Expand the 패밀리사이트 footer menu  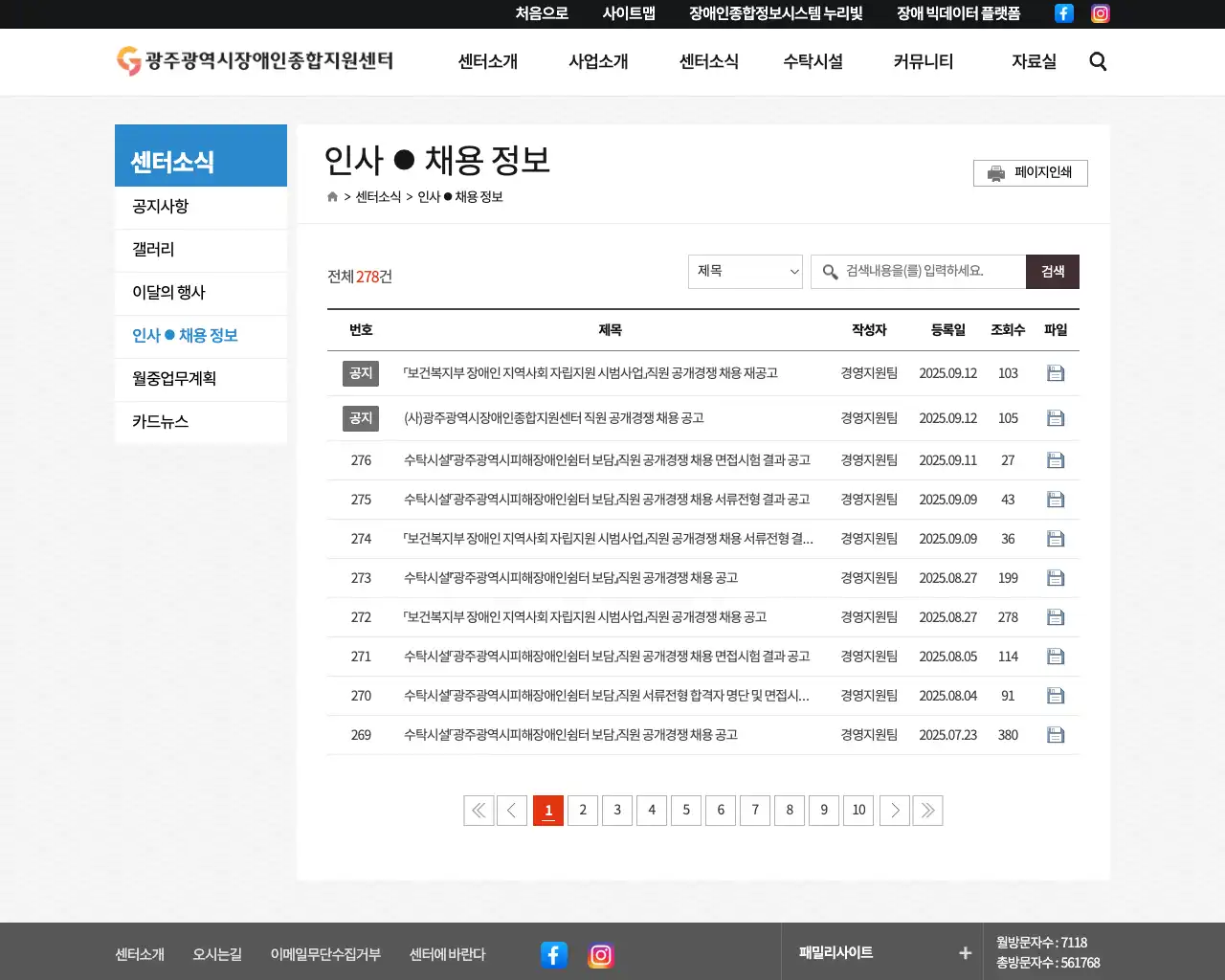pyautogui.click(x=881, y=952)
